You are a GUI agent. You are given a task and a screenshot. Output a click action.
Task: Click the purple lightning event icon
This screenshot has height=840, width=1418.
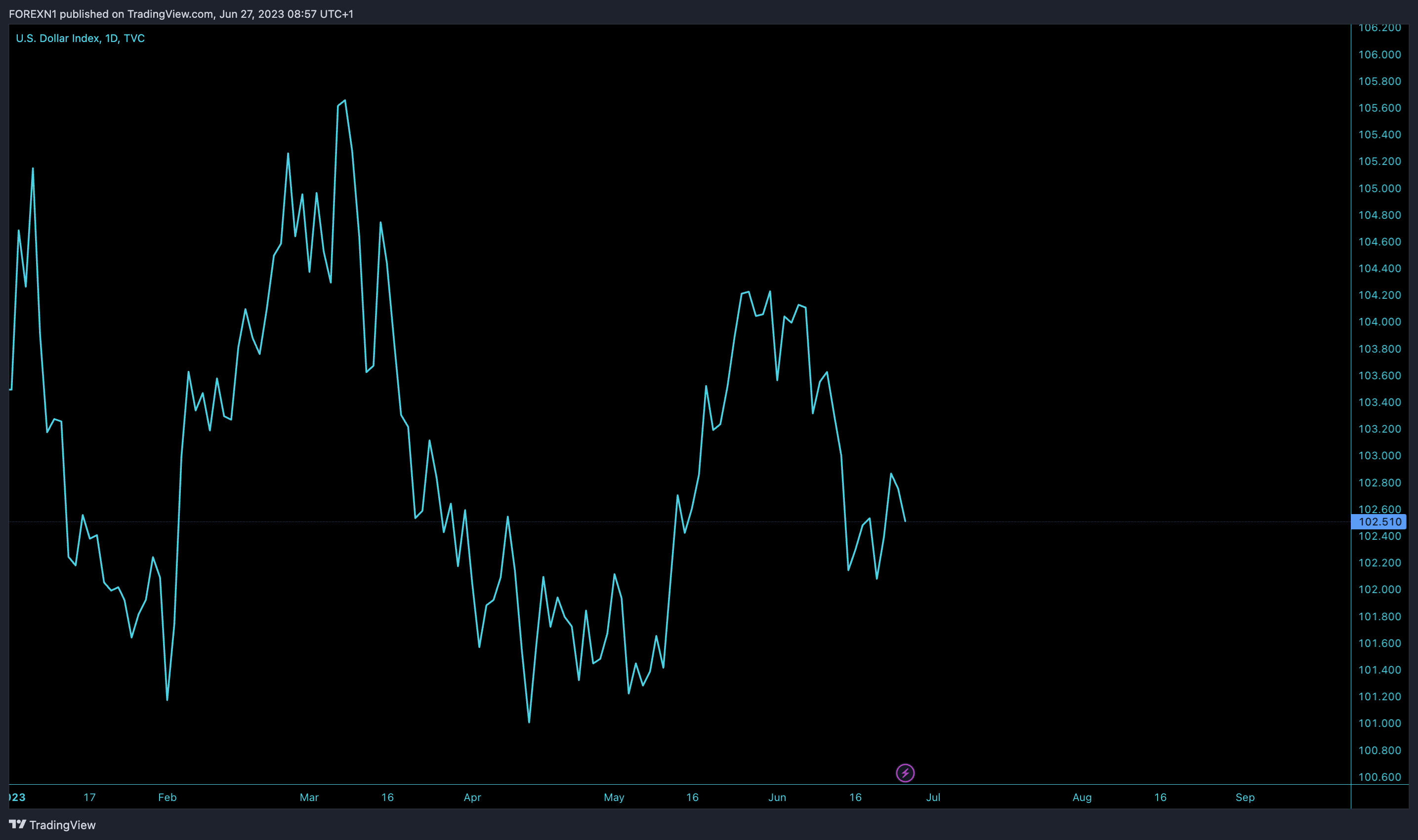pyautogui.click(x=905, y=773)
